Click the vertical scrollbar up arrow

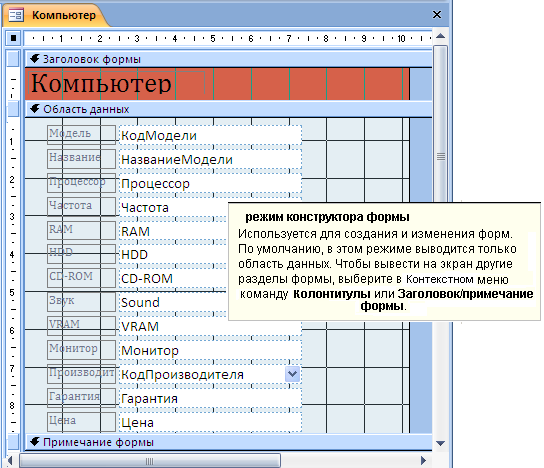click(x=441, y=36)
